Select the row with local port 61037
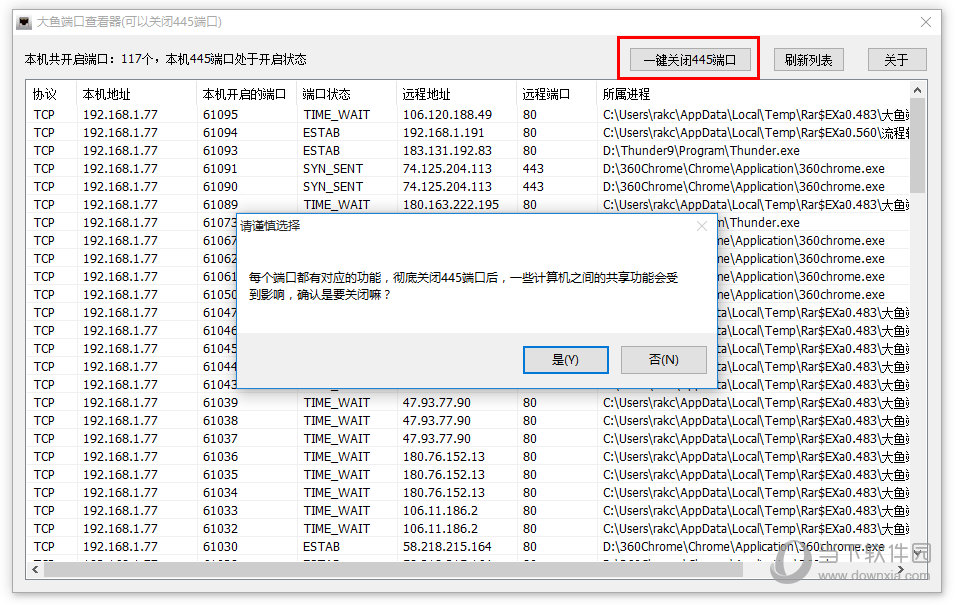955x605 pixels. coord(468,439)
